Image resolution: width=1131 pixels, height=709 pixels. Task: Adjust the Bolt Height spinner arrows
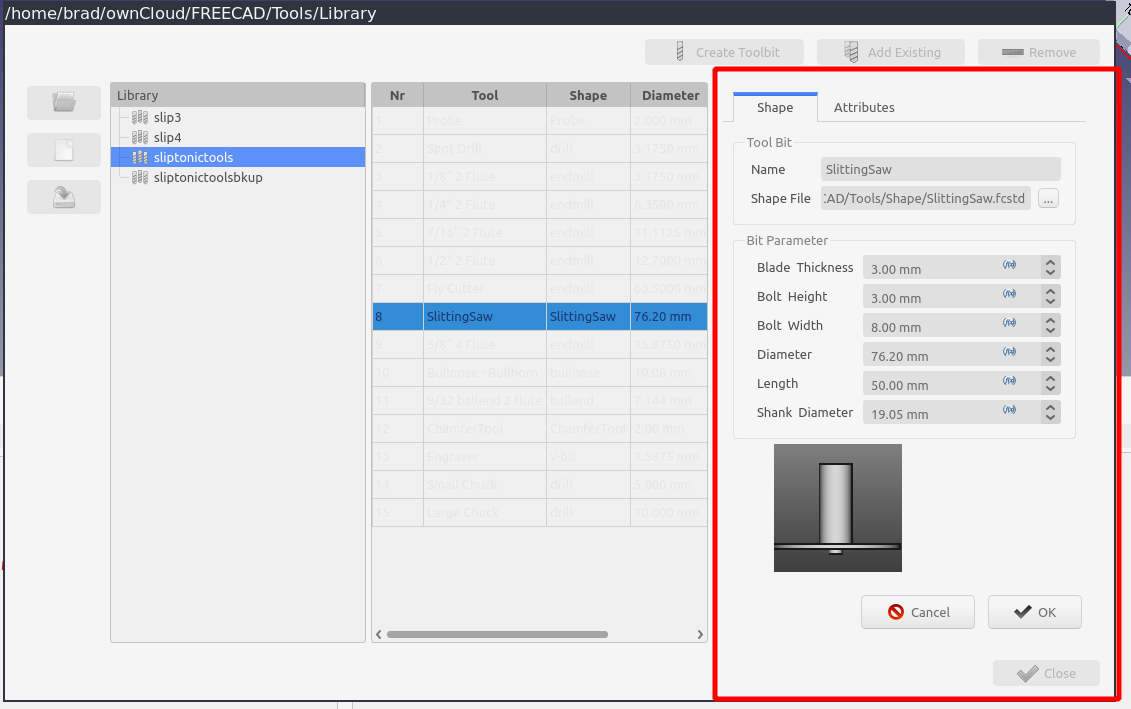1050,296
